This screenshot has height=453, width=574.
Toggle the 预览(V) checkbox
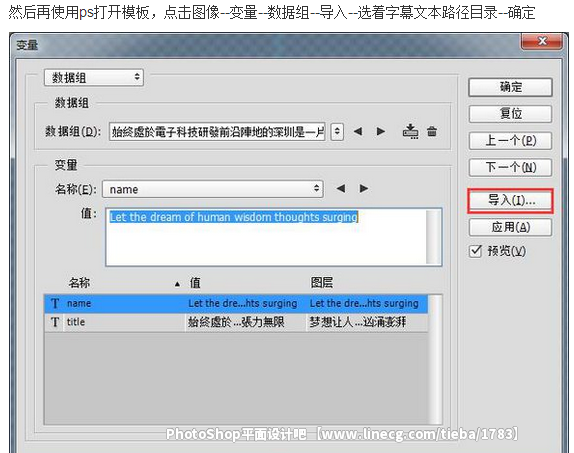[x=475, y=251]
